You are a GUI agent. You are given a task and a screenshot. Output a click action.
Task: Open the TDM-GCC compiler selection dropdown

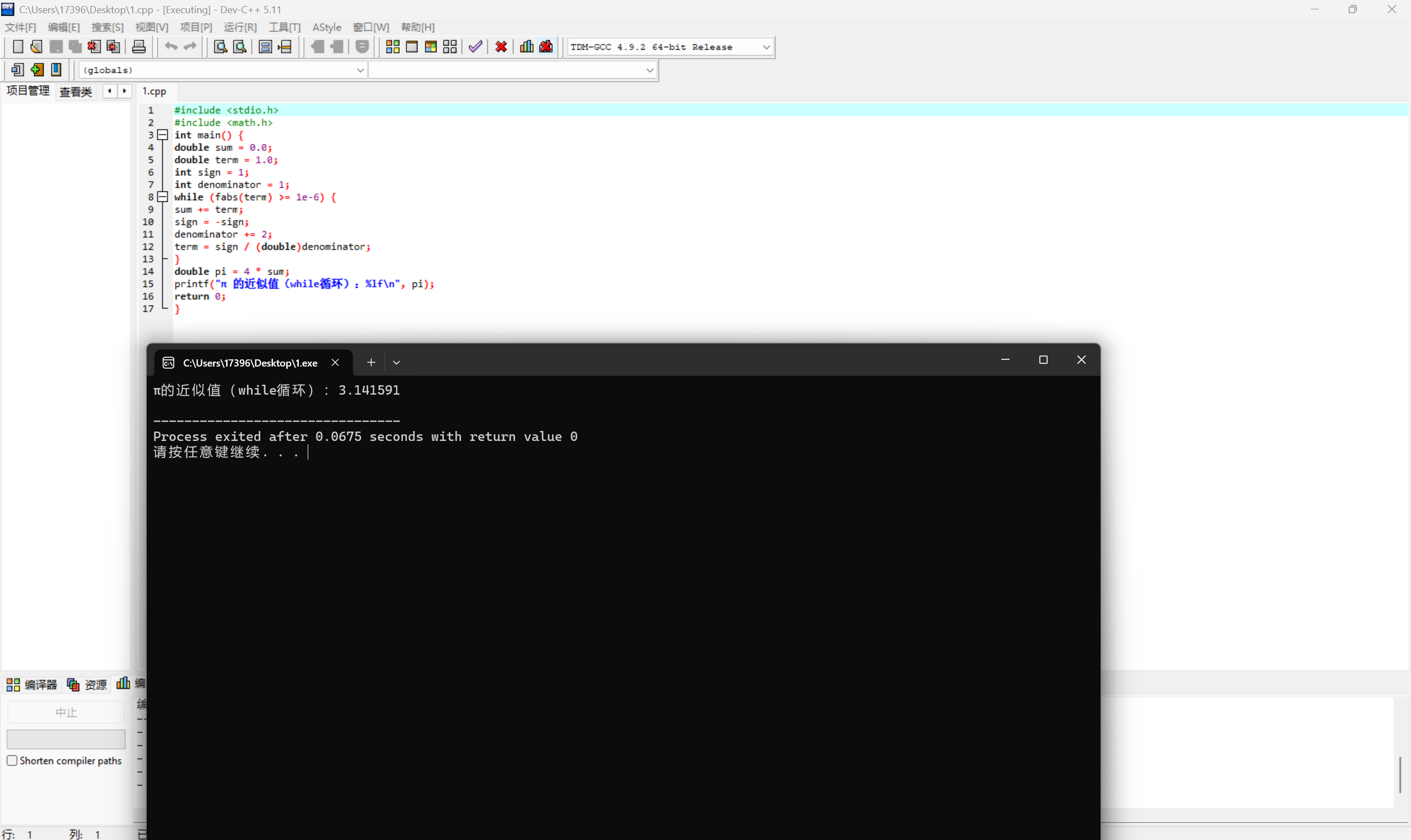pyautogui.click(x=766, y=47)
